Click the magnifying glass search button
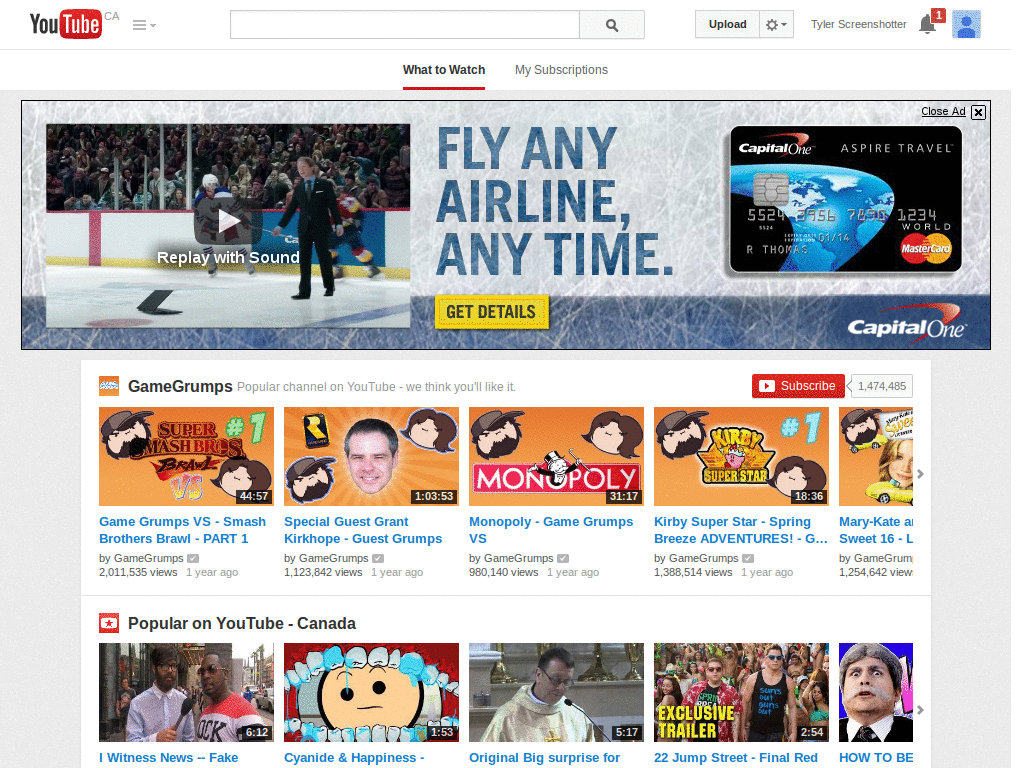This screenshot has height=768, width=1024. [x=612, y=25]
